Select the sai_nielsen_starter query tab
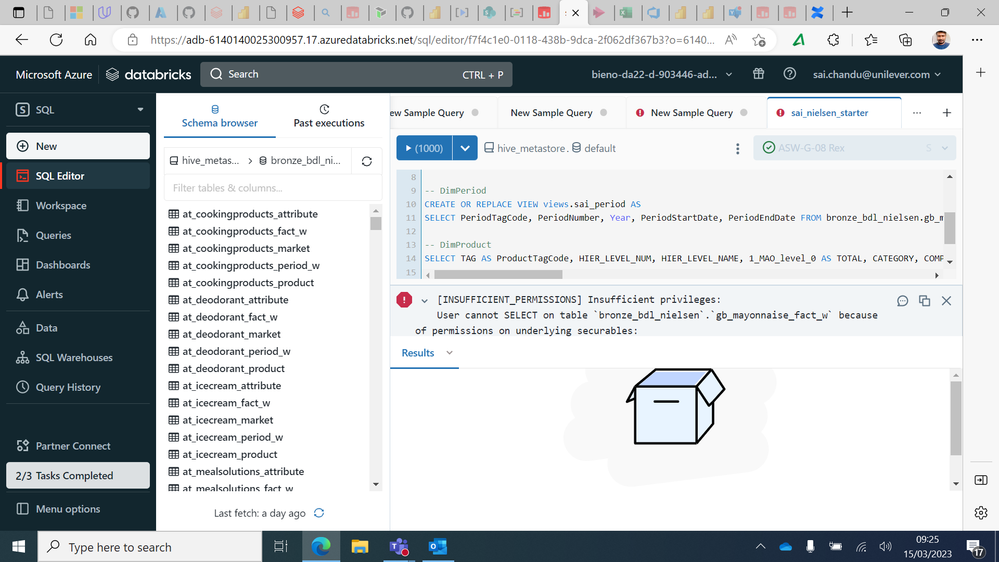 pyautogui.click(x=828, y=113)
